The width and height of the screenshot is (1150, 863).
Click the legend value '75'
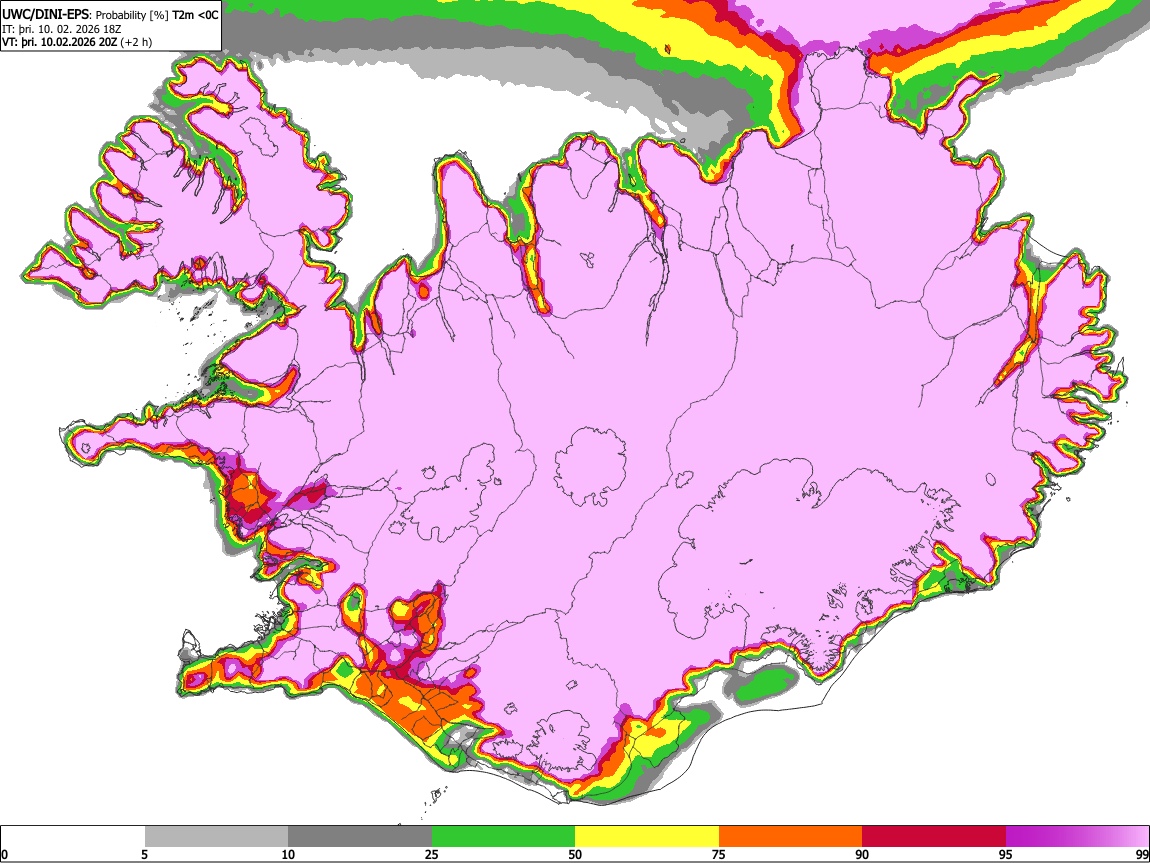click(719, 855)
